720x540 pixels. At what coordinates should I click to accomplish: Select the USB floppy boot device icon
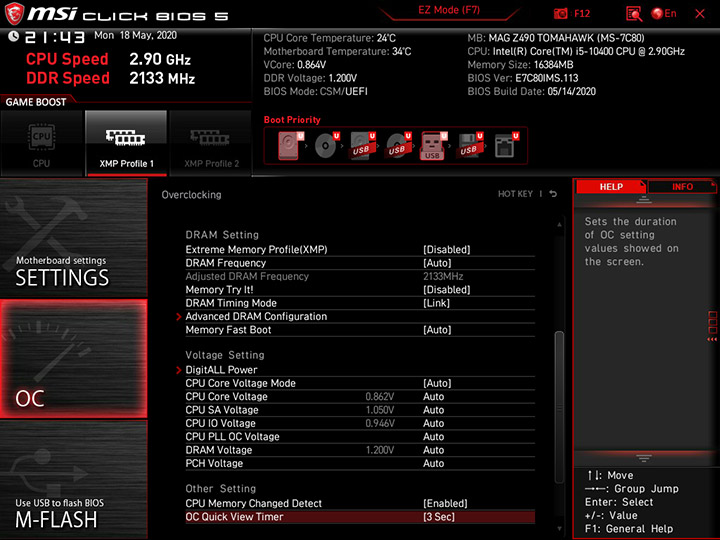click(470, 146)
